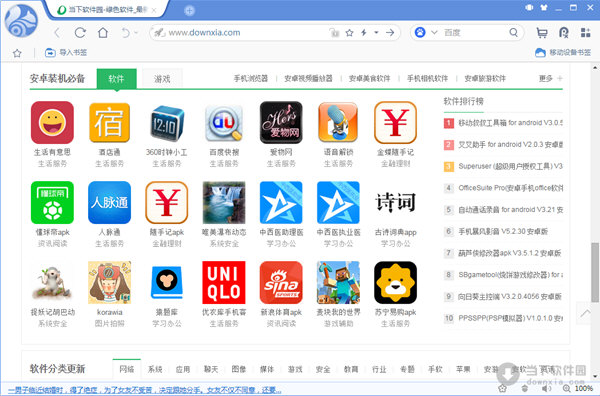Open 手机相机软件 category link

(x=427, y=78)
